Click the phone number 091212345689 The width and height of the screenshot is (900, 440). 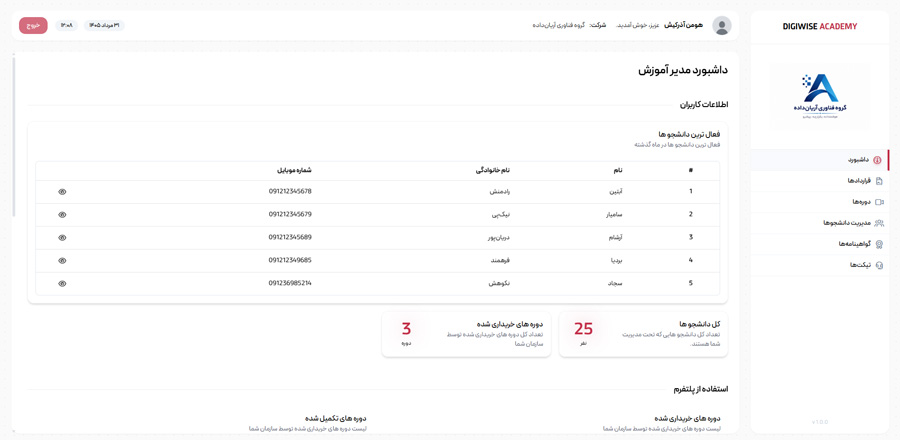point(290,237)
